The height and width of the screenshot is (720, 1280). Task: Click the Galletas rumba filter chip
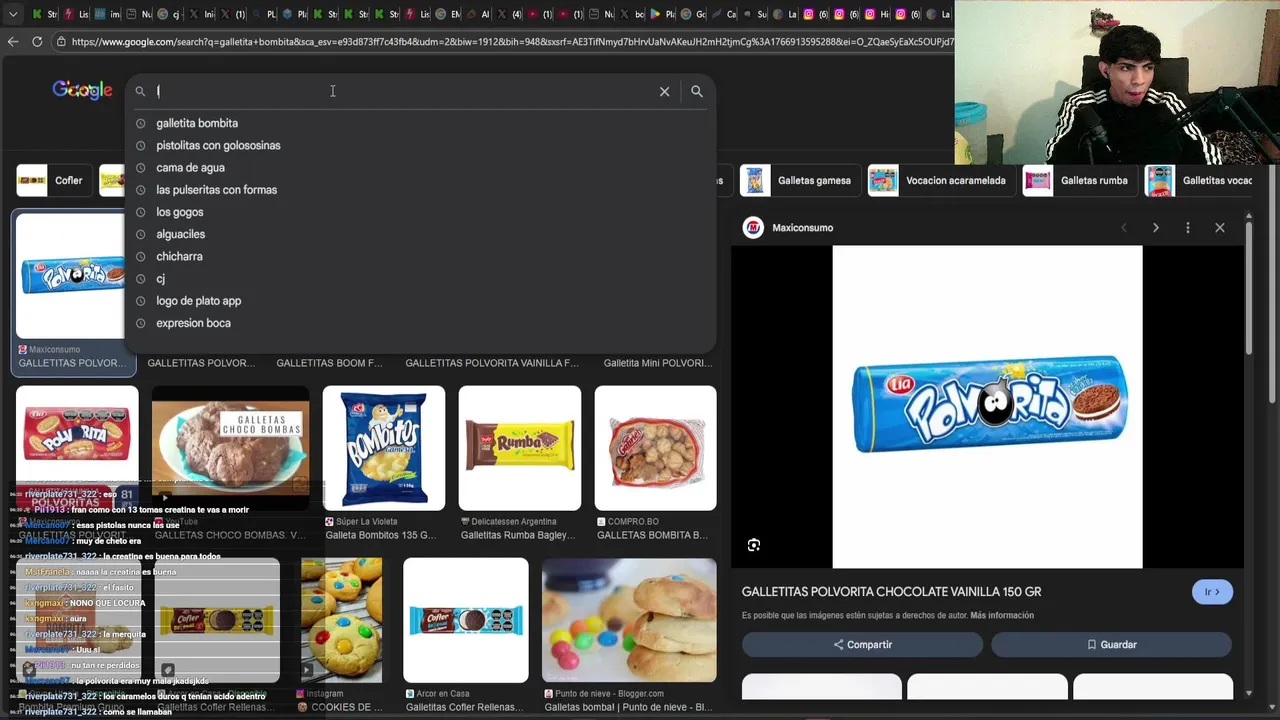[1079, 181]
